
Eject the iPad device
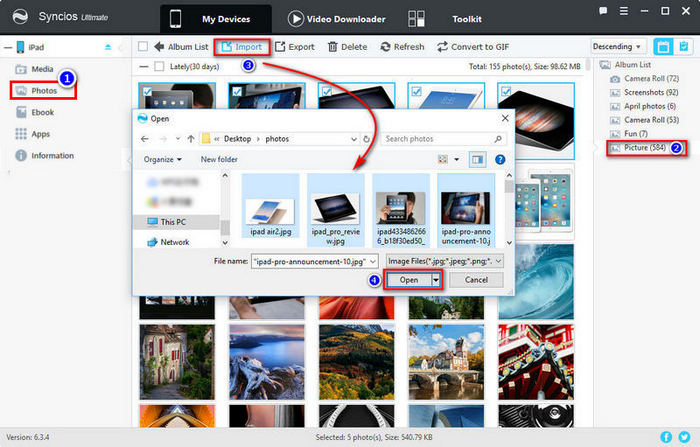pyautogui.click(x=108, y=47)
